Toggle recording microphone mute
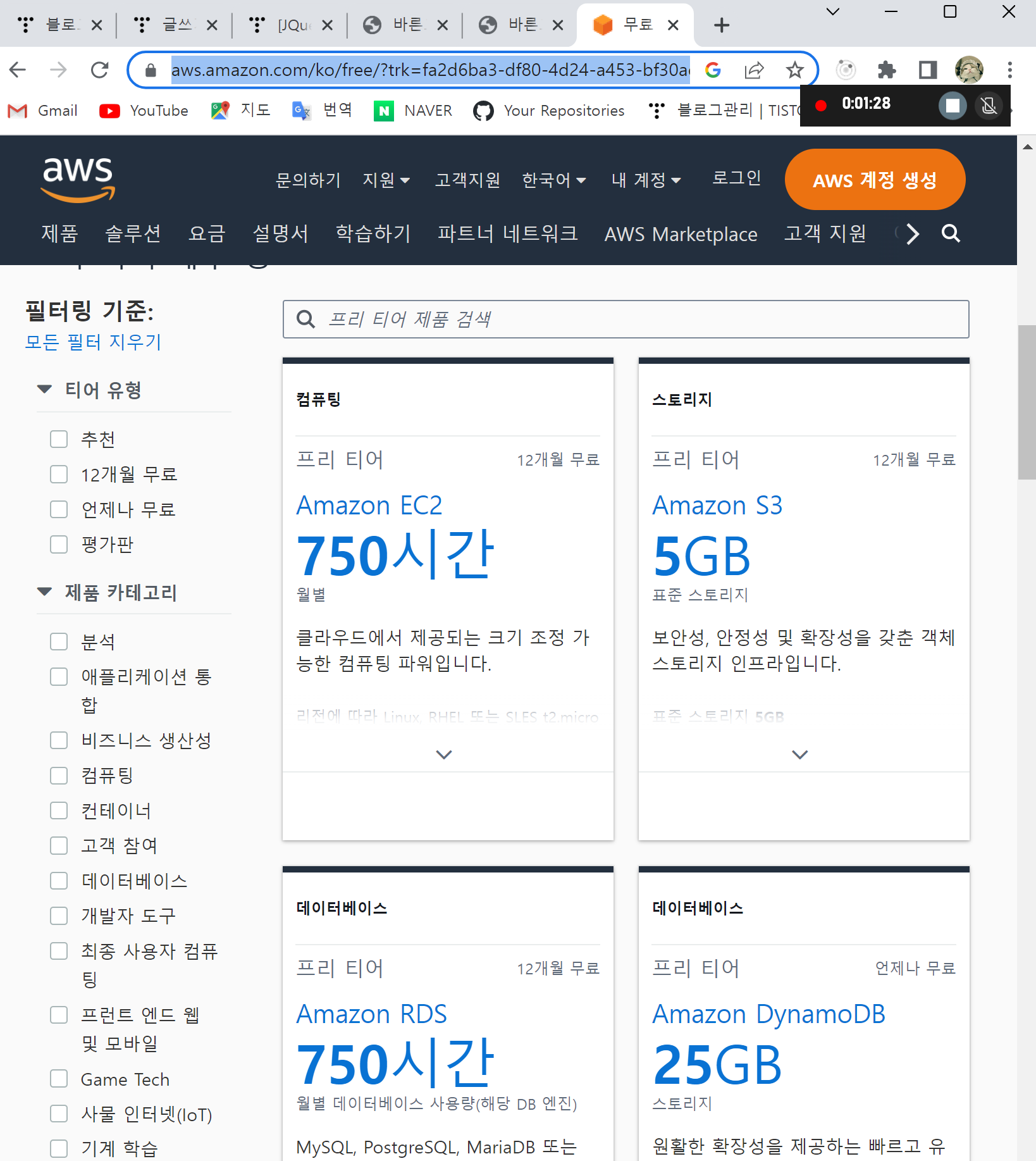 click(x=989, y=106)
